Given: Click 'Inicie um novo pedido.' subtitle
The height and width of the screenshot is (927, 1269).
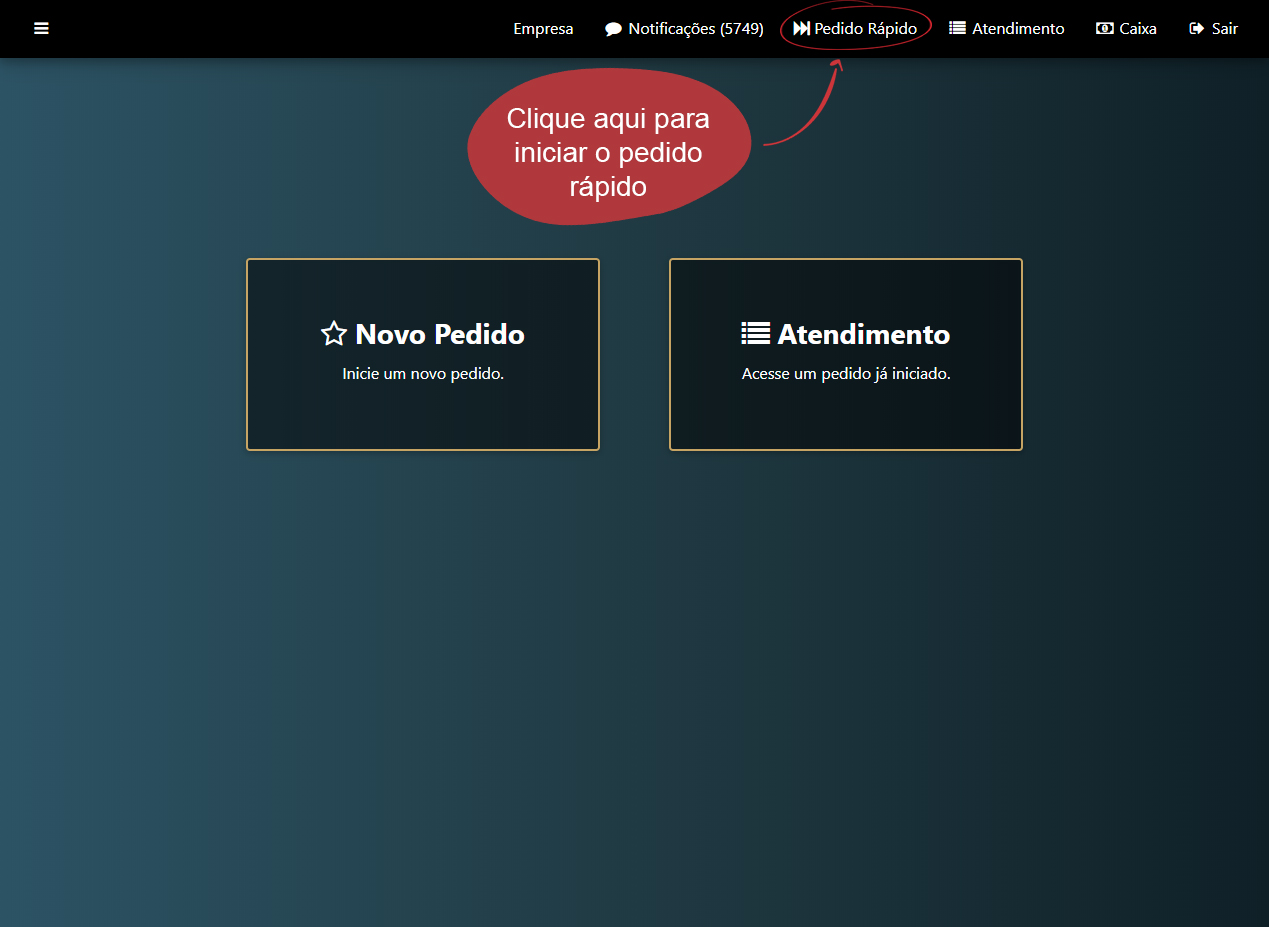Looking at the screenshot, I should (423, 374).
